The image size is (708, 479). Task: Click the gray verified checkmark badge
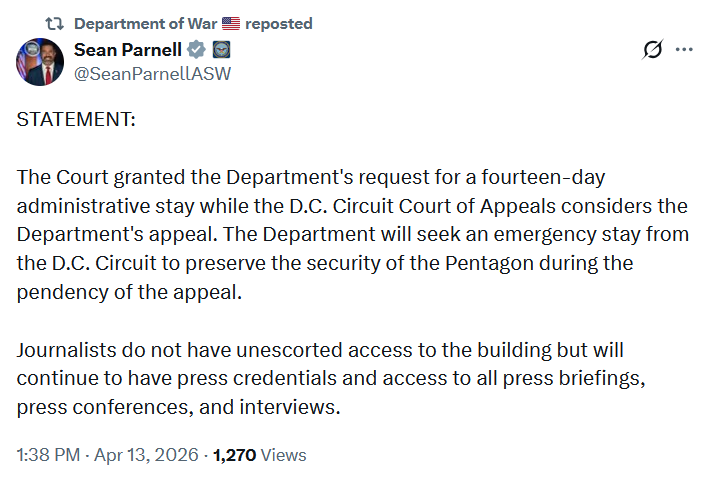pyautogui.click(x=197, y=51)
